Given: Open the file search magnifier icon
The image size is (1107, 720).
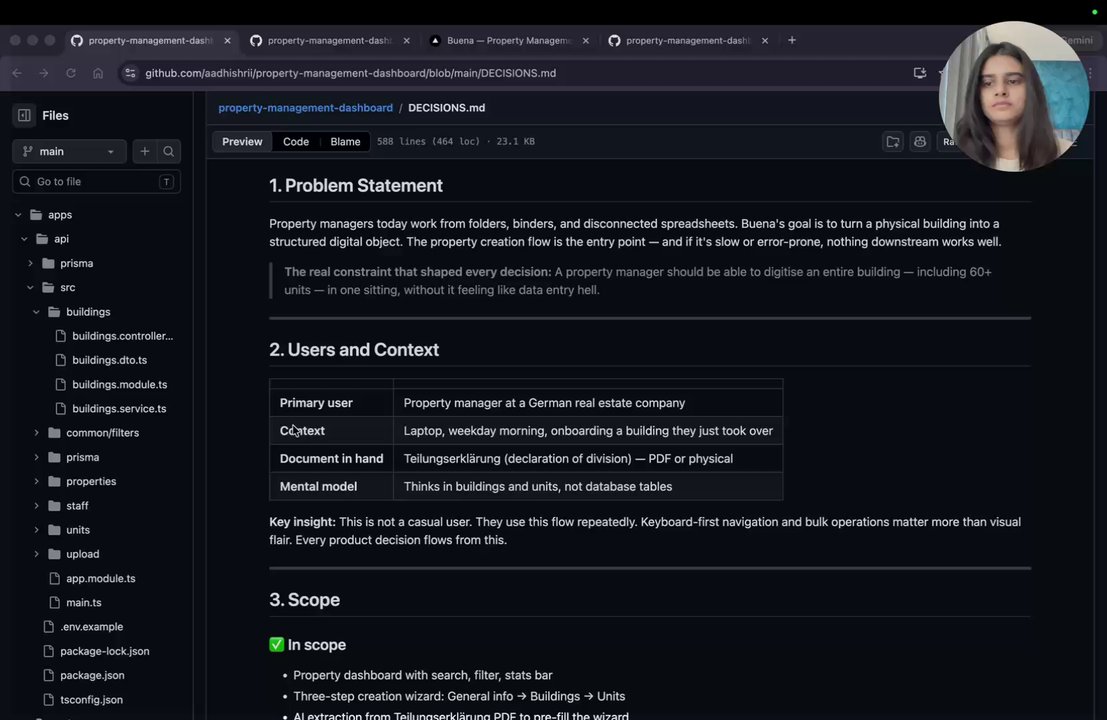Looking at the screenshot, I should click(169, 151).
